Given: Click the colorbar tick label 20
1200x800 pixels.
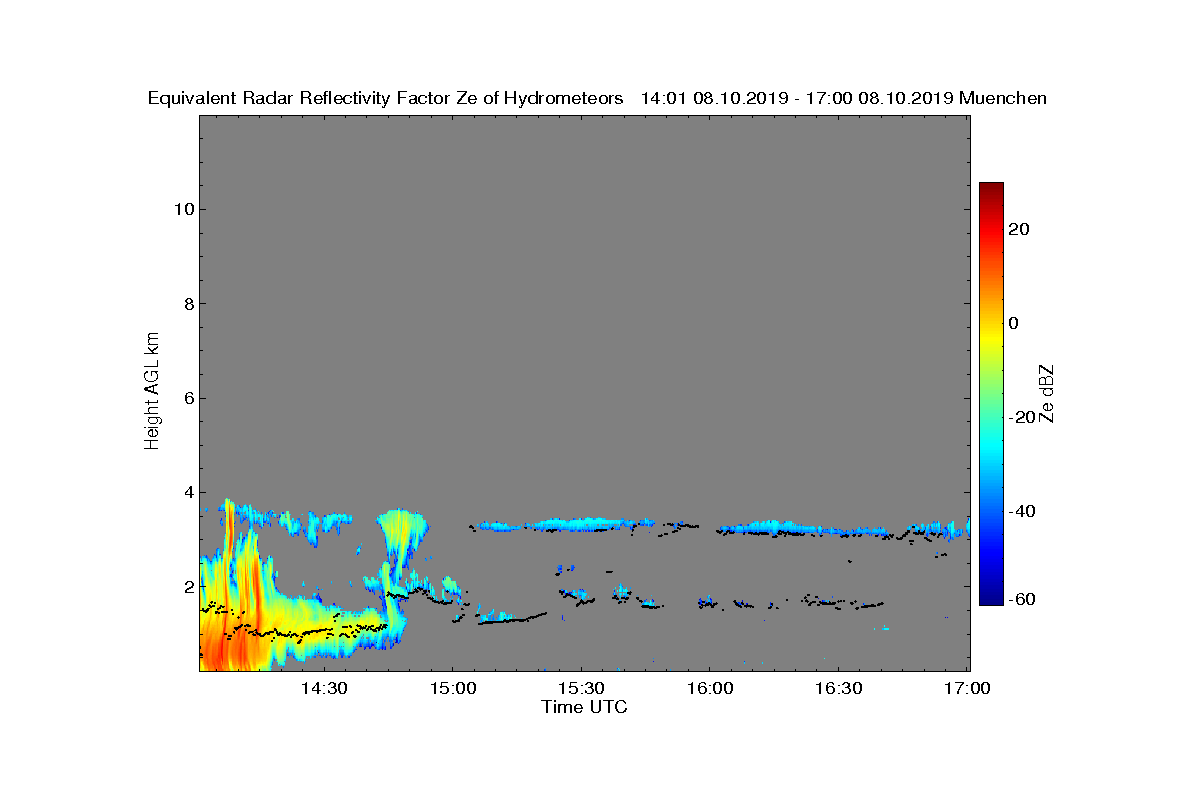Looking at the screenshot, I should point(1020,229).
